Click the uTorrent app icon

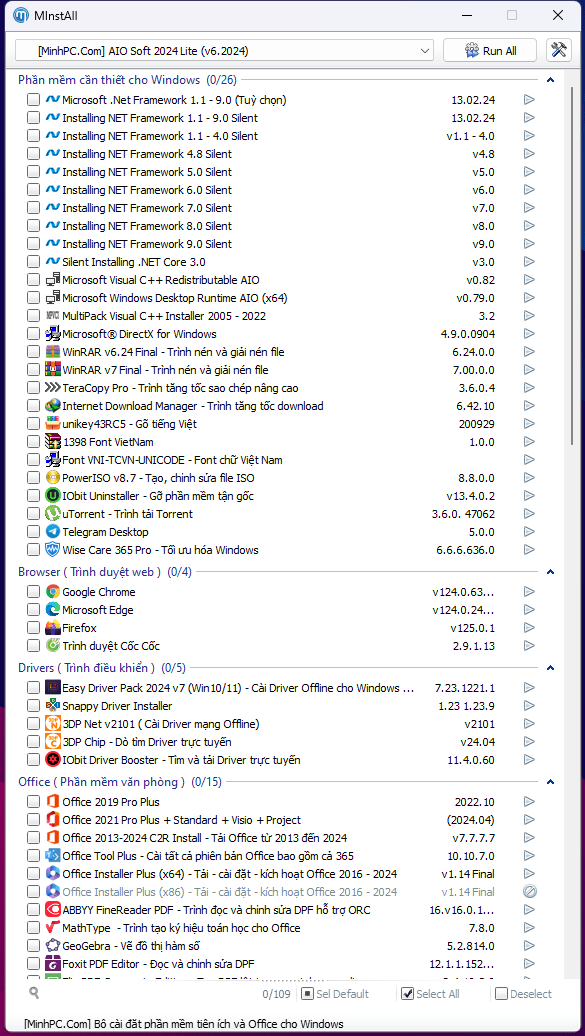53,514
